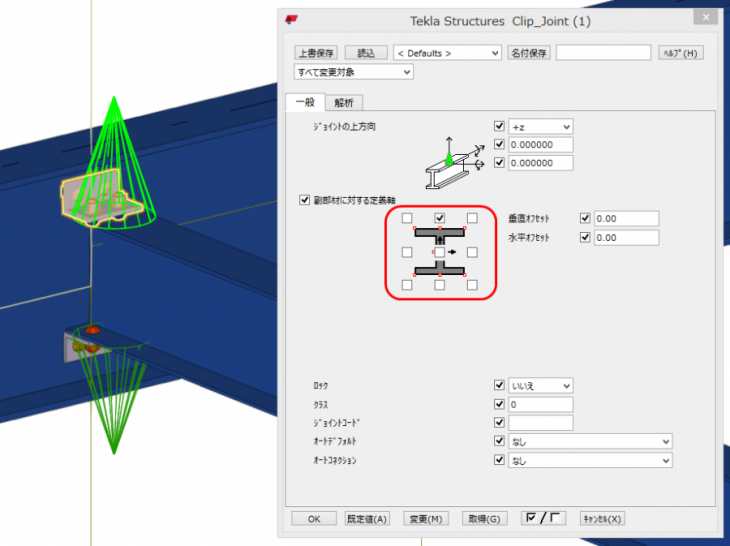Open the < Defaults > settings dropdown
The width and height of the screenshot is (730, 546).
pyautogui.click(x=447, y=53)
